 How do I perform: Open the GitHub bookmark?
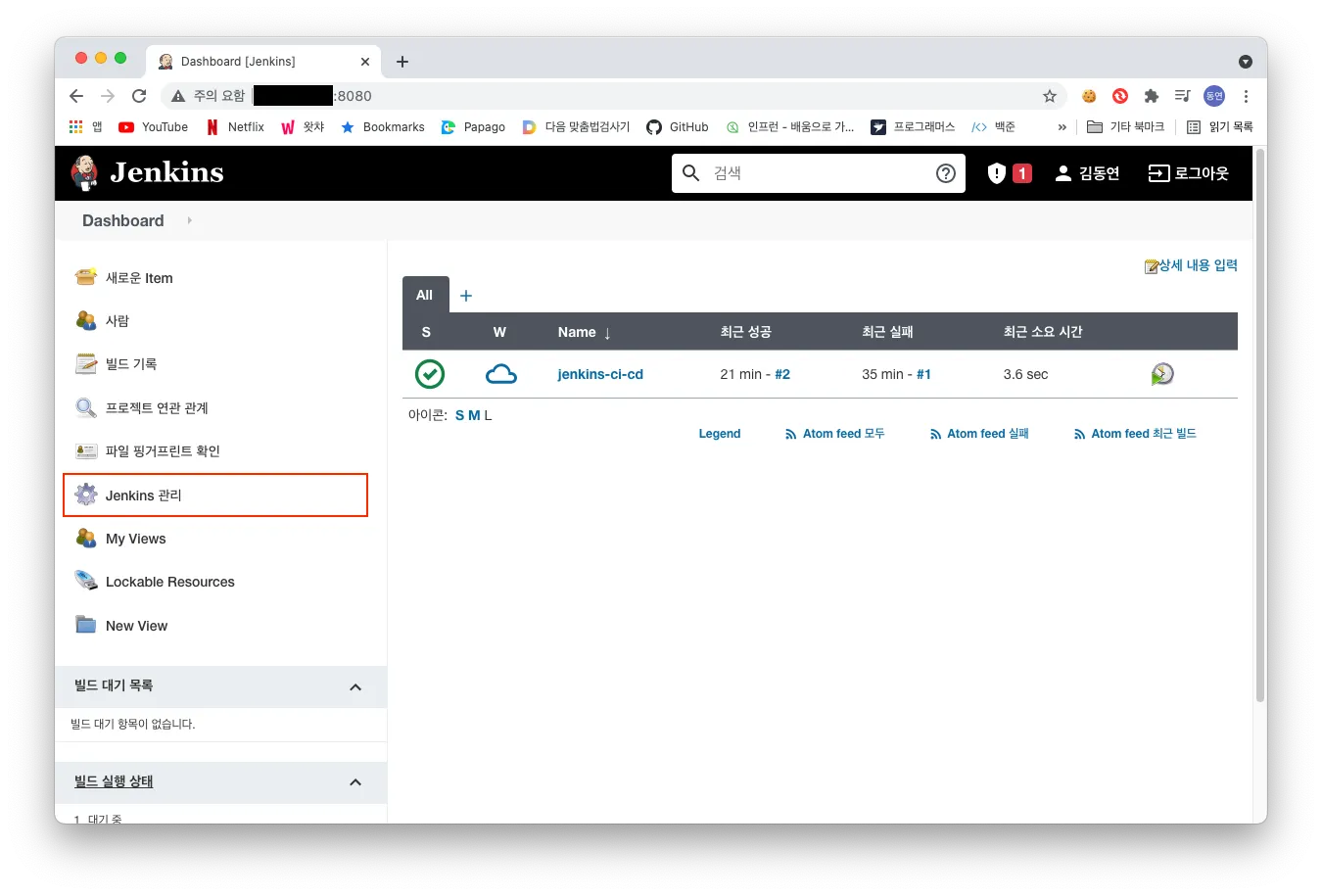point(678,127)
